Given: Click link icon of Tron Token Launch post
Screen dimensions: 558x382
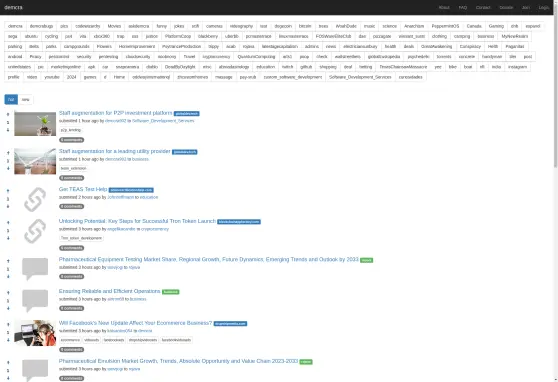Looking at the screenshot, I should [35, 231].
